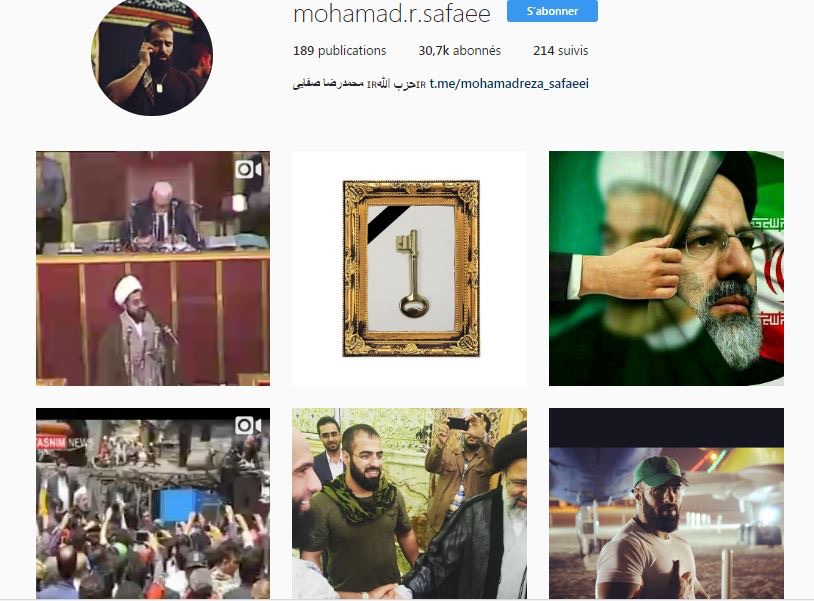Viewport: 814px width, 601px height.
Task: View the 214 suivis following list
Action: click(x=560, y=51)
